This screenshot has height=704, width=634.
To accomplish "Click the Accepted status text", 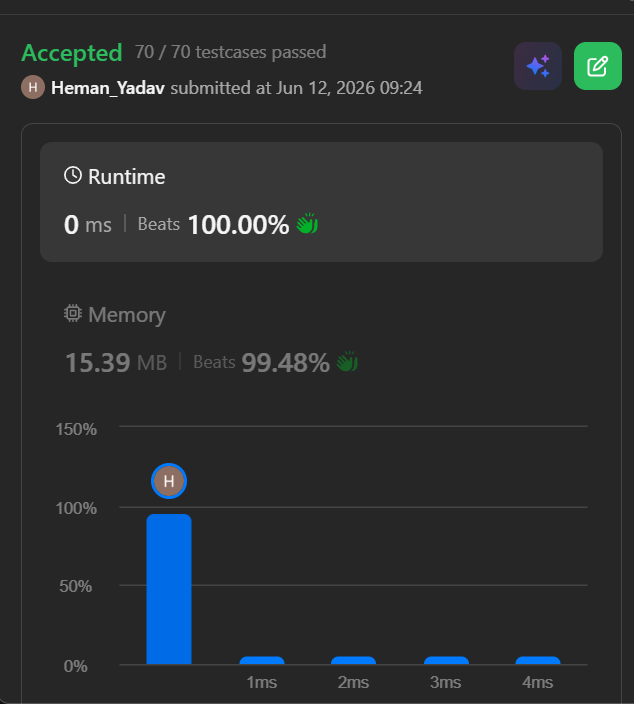I will coord(72,53).
